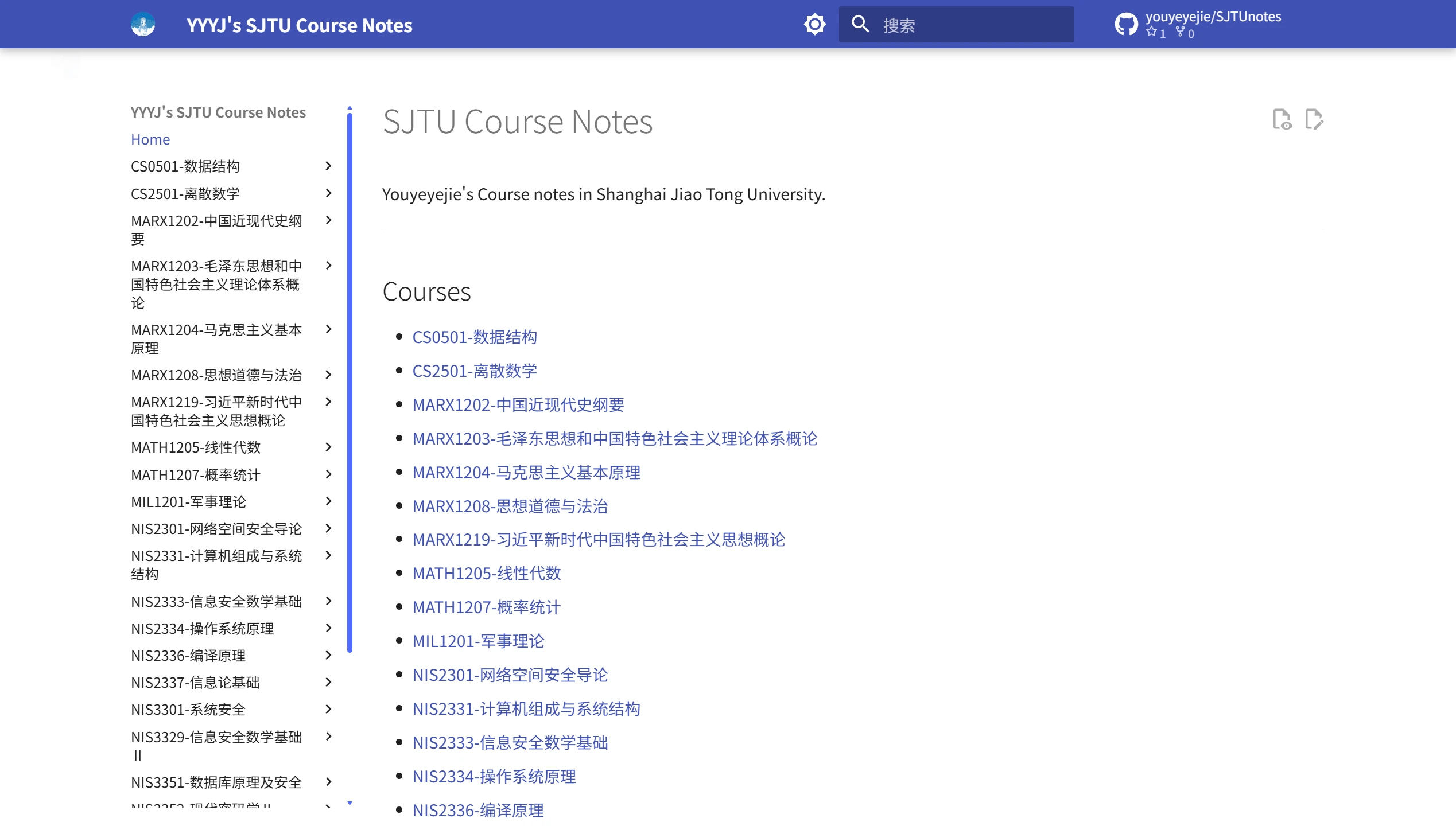Expand MARX1219 sidebar section chevron
Image resolution: width=1456 pixels, height=826 pixels.
328,402
